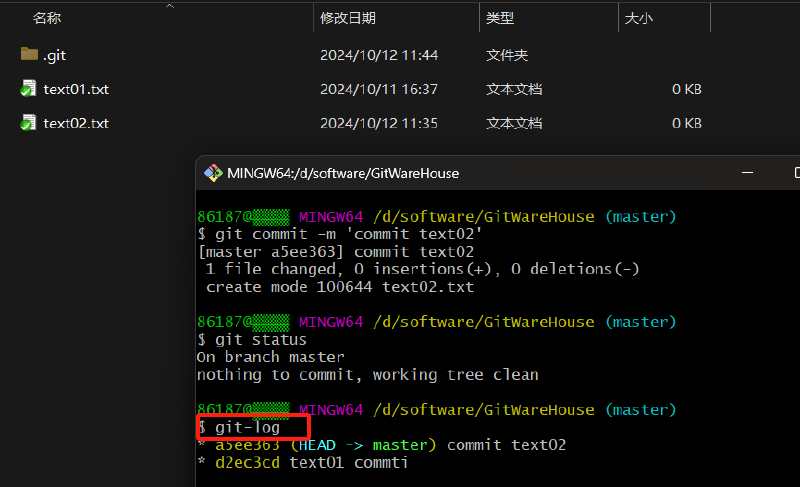Click the git-log command line

click(239, 427)
